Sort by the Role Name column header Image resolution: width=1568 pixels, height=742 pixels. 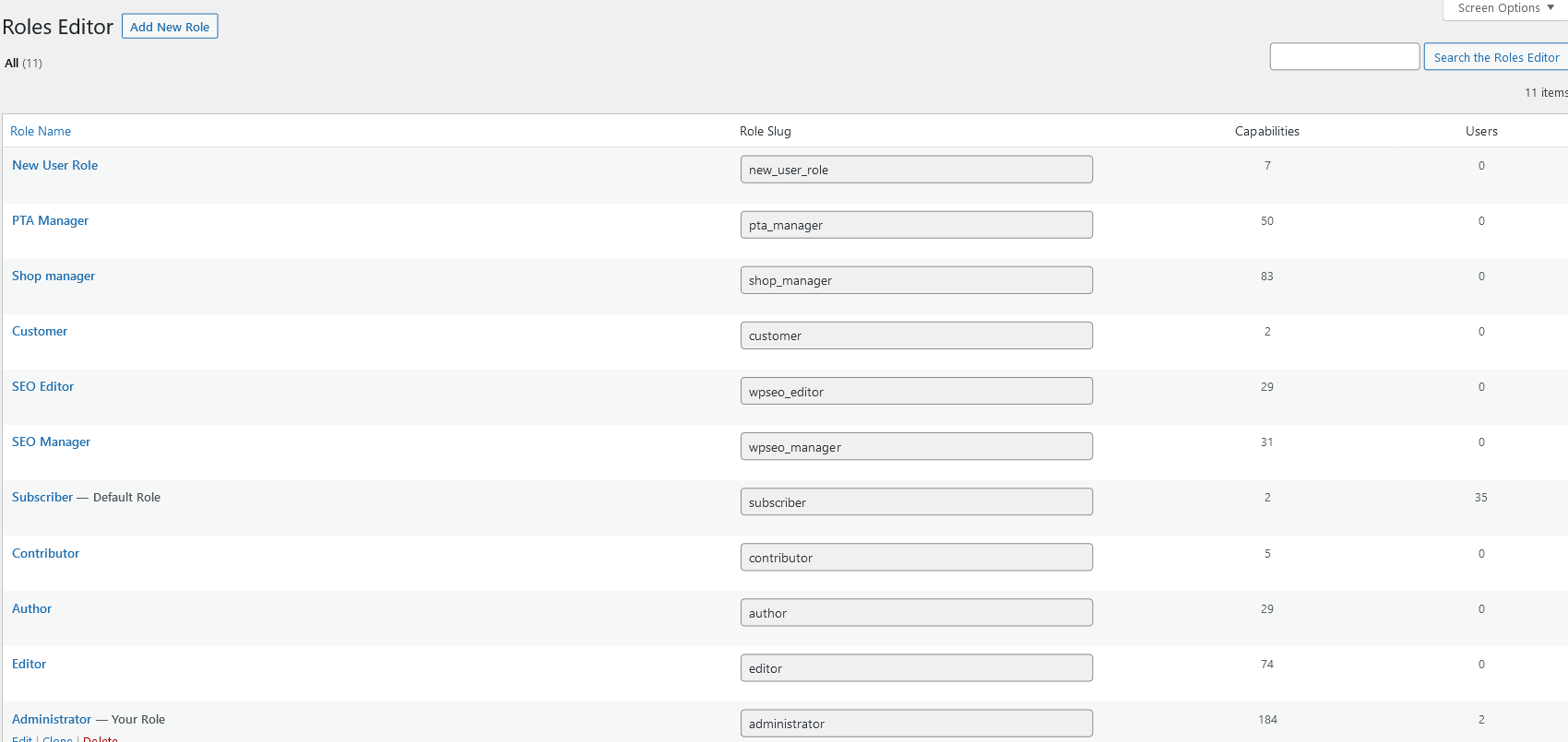(x=41, y=131)
